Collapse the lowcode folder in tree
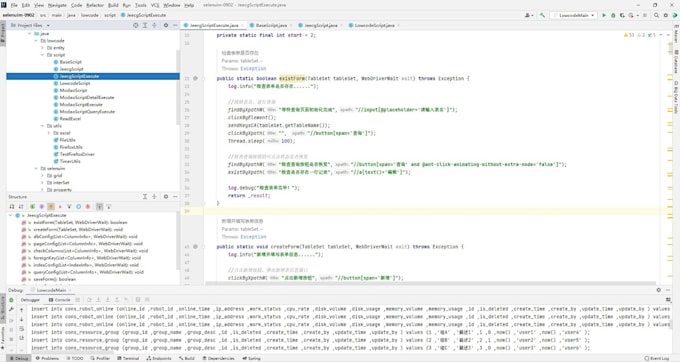680x362 pixels. [36, 41]
